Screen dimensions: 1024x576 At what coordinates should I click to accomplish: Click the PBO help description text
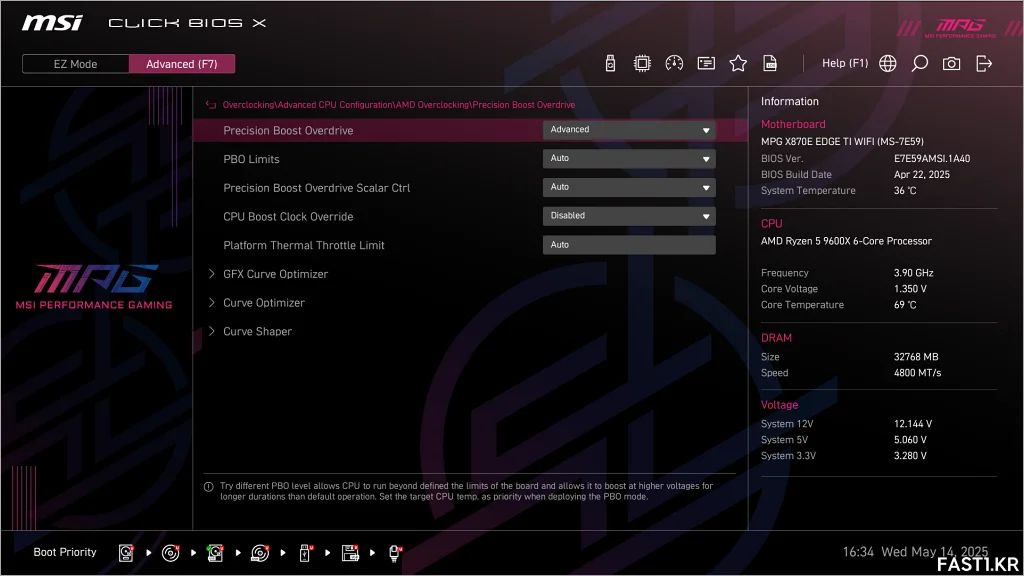(x=466, y=491)
